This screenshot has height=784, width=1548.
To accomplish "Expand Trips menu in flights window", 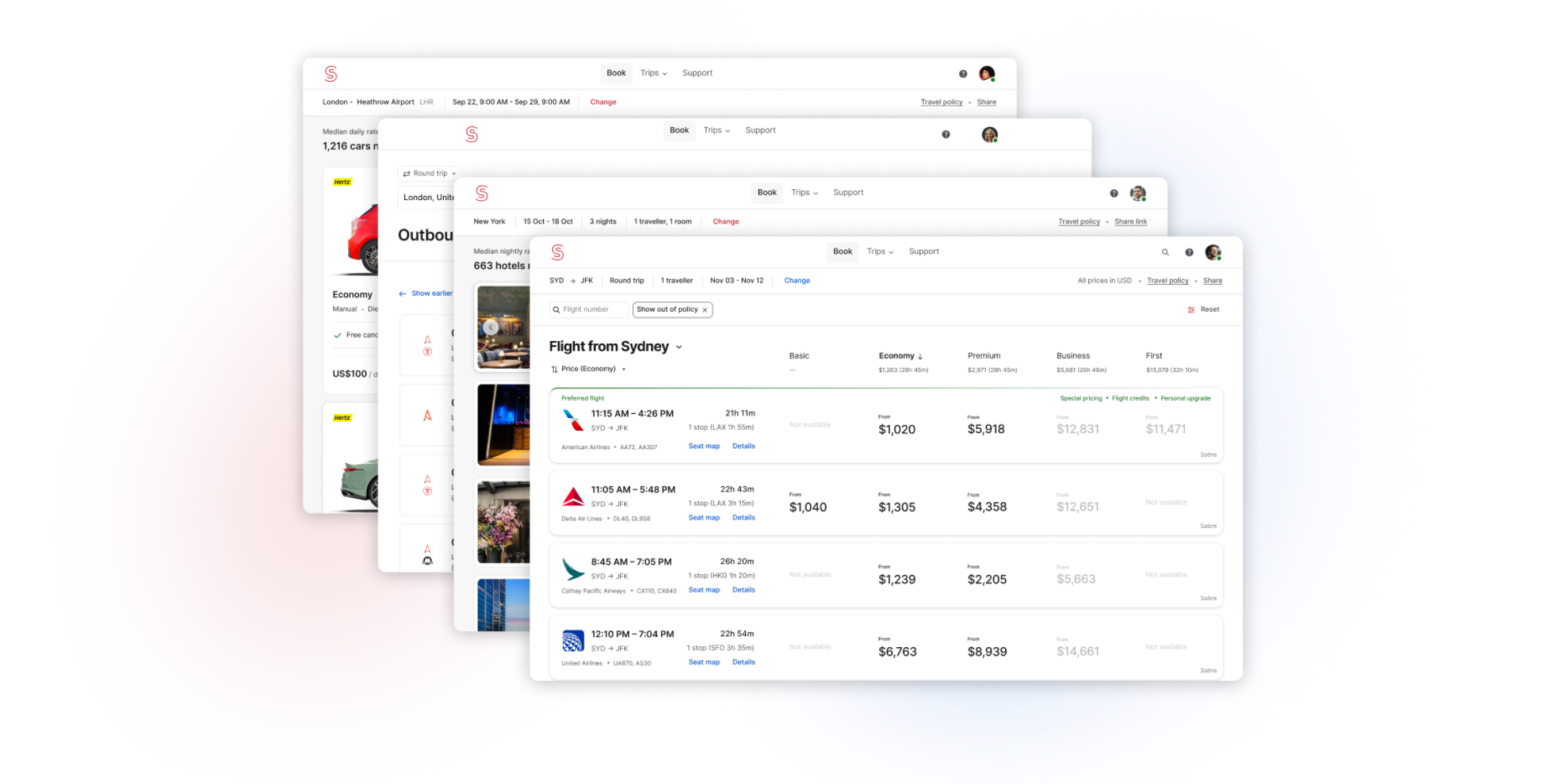I will [880, 252].
